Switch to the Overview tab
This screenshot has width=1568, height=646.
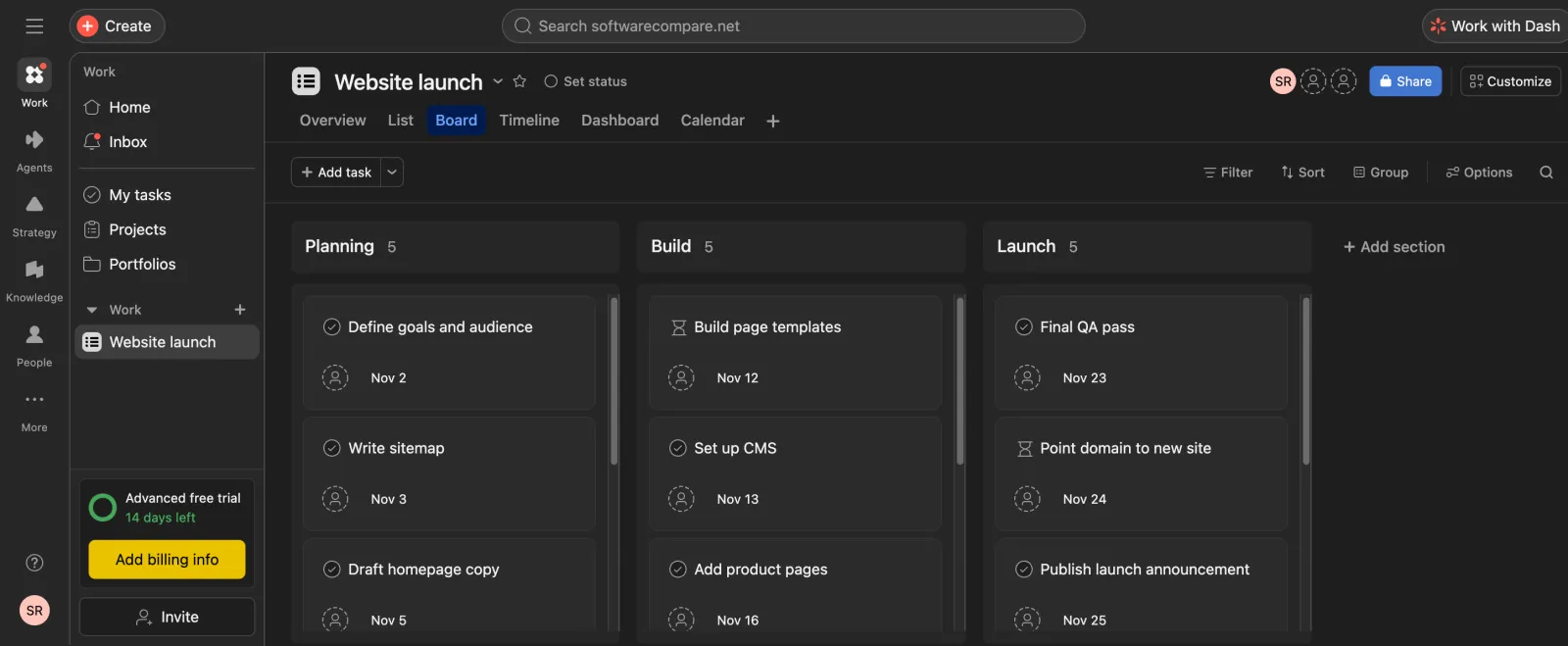[x=332, y=121]
